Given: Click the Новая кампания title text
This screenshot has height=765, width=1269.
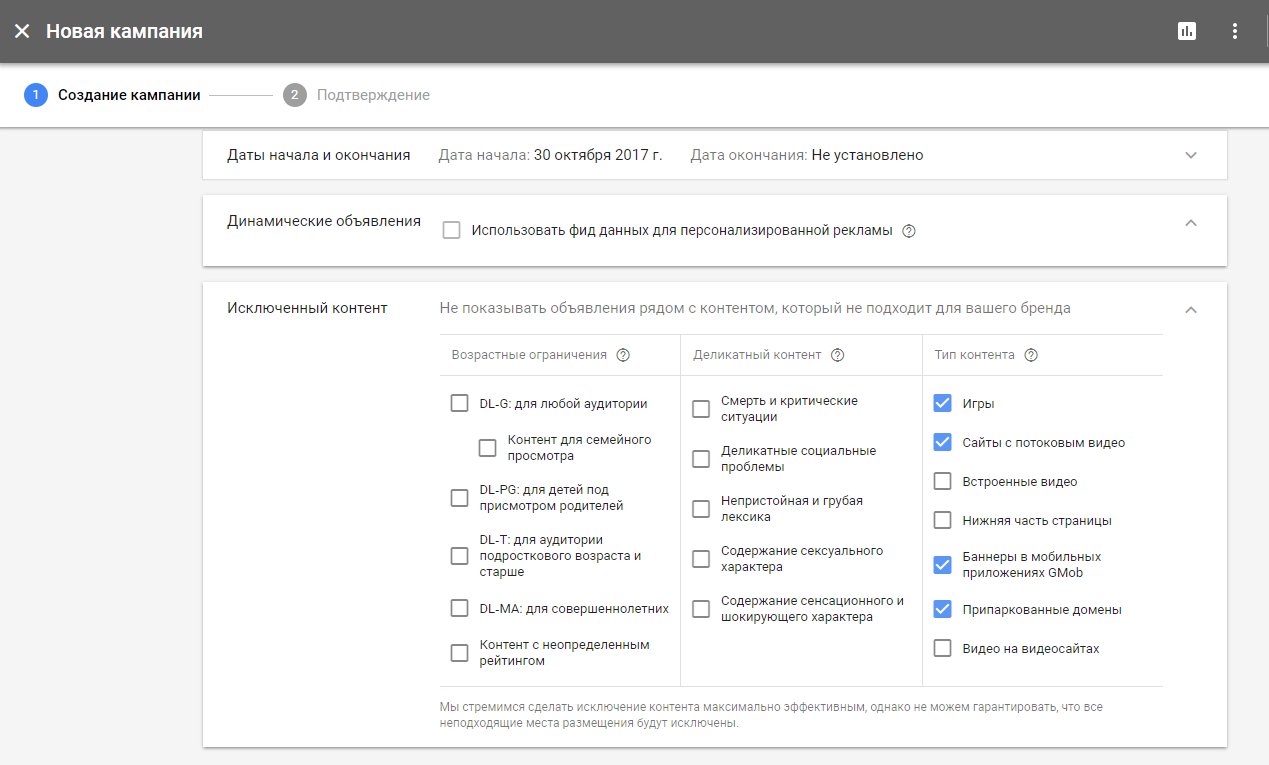Looking at the screenshot, I should 124,31.
